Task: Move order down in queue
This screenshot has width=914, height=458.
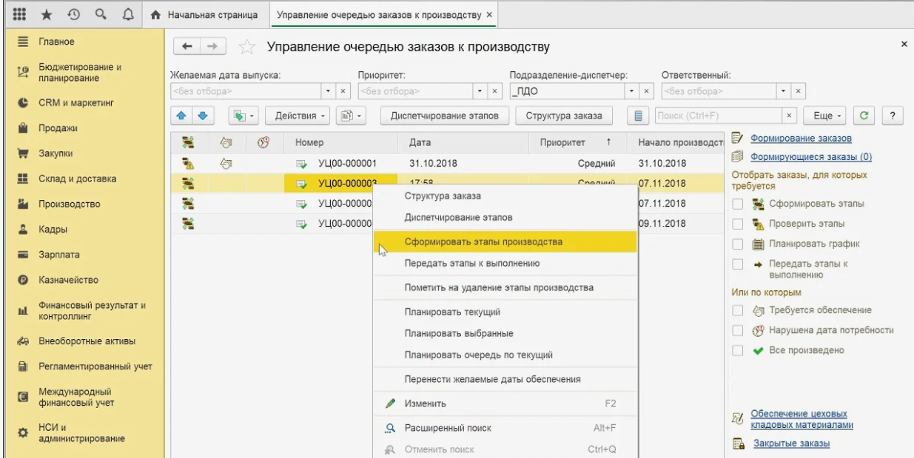Action: click(203, 115)
